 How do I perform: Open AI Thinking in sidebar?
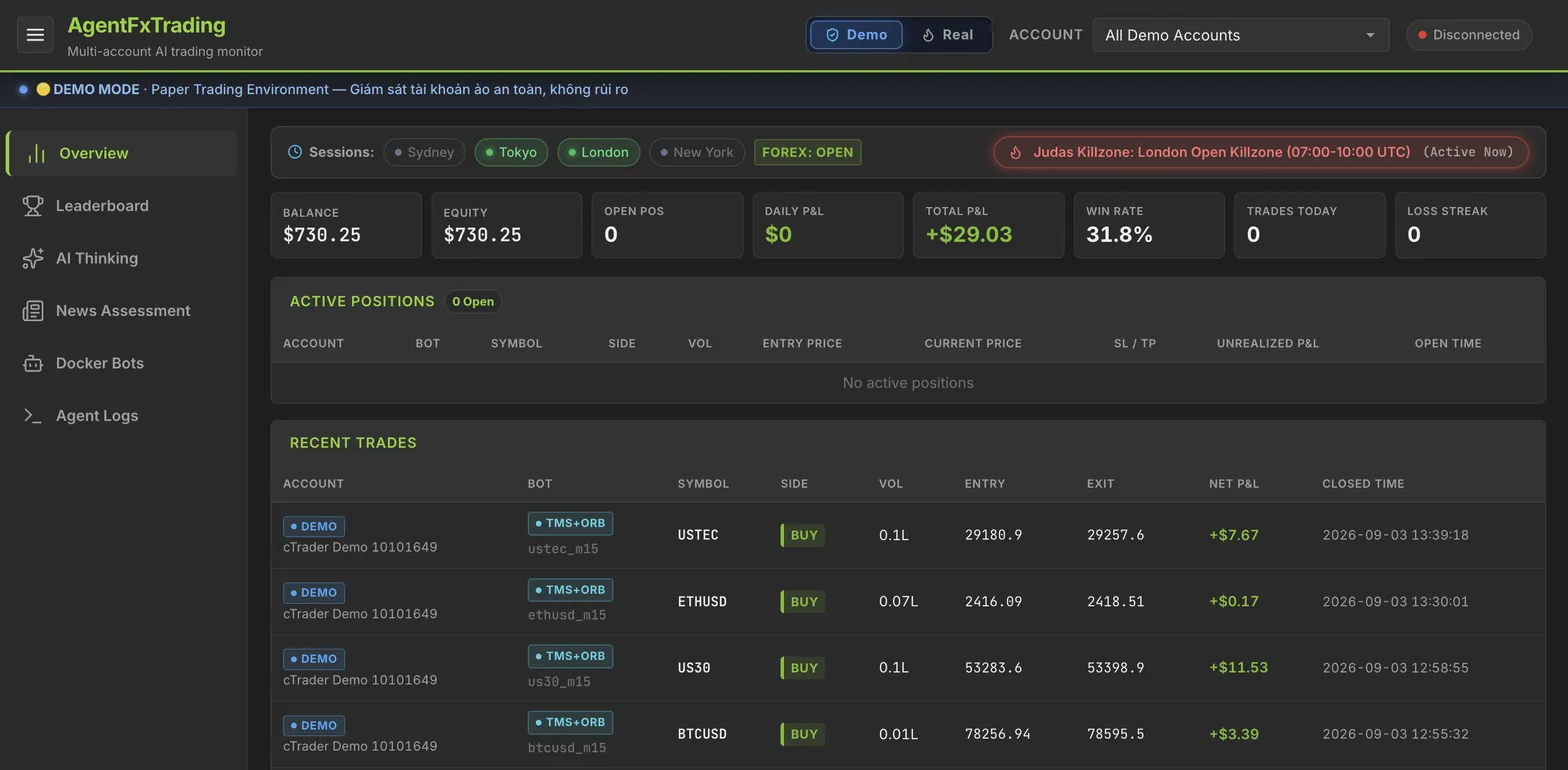[122, 258]
